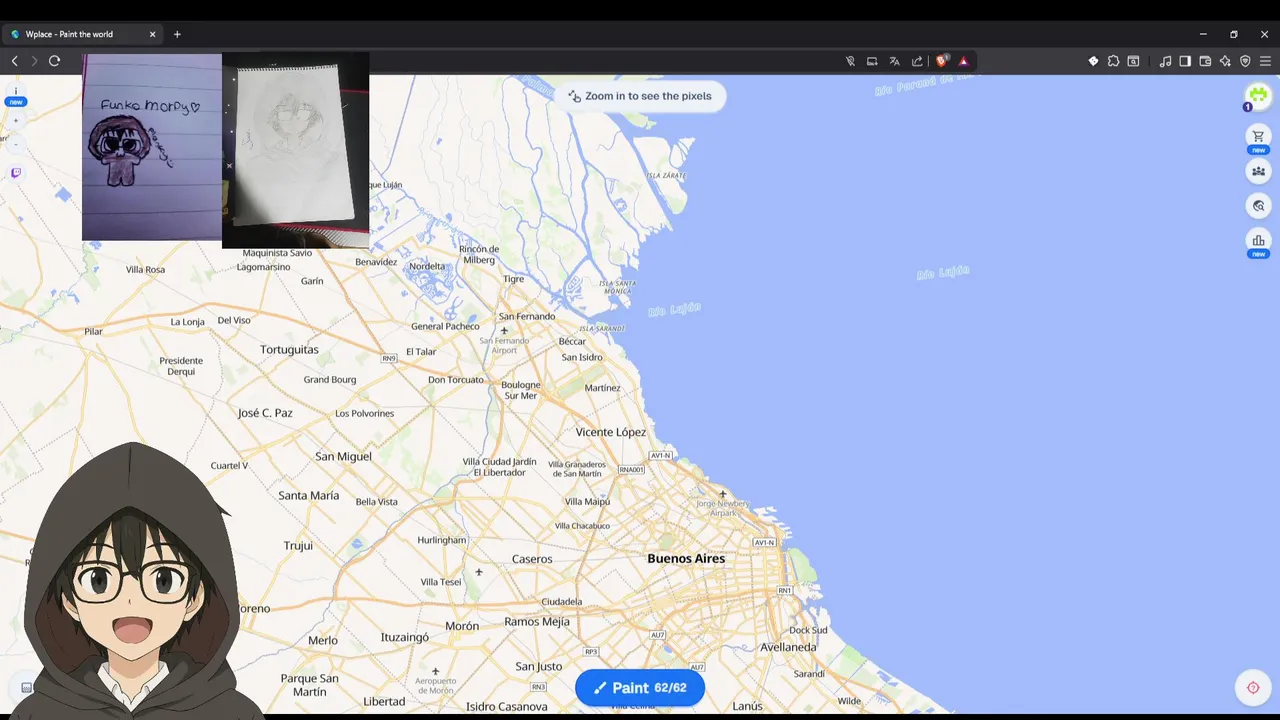Screen dimensions: 1280x720
Task: Click the 'San Isidro' map label
Action: pos(582,357)
